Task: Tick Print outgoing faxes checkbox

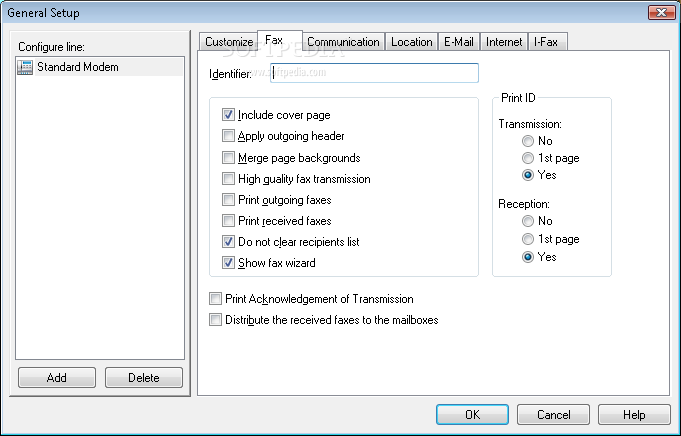Action: 228,199
